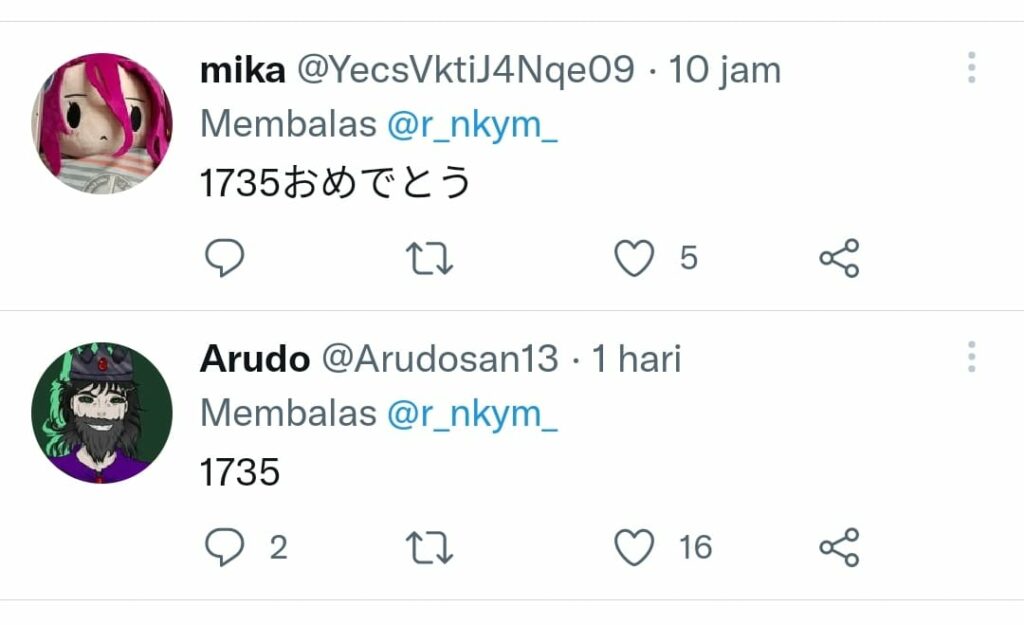Retweet Arudo's 1735 tweet
The width and height of the screenshot is (1024, 625).
tap(429, 547)
